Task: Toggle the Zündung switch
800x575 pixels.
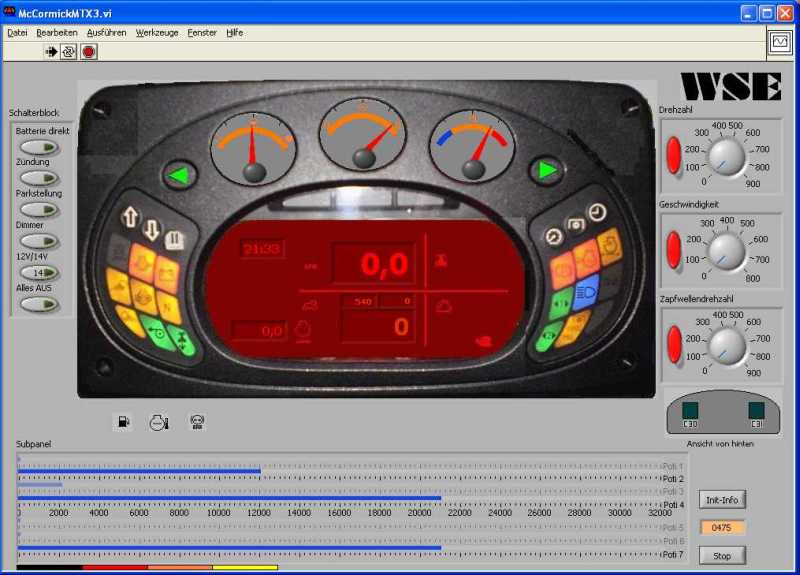Action: click(x=40, y=179)
